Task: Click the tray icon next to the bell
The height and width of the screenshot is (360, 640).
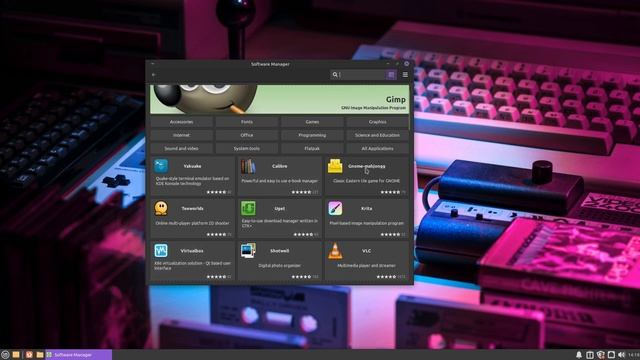Action: 590,355
